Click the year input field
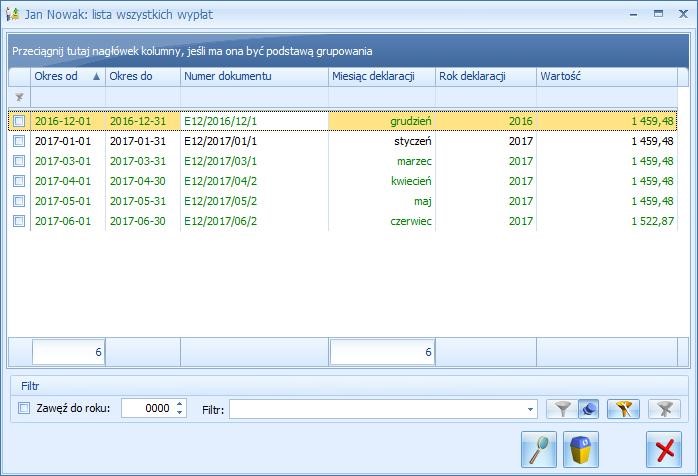 point(147,408)
